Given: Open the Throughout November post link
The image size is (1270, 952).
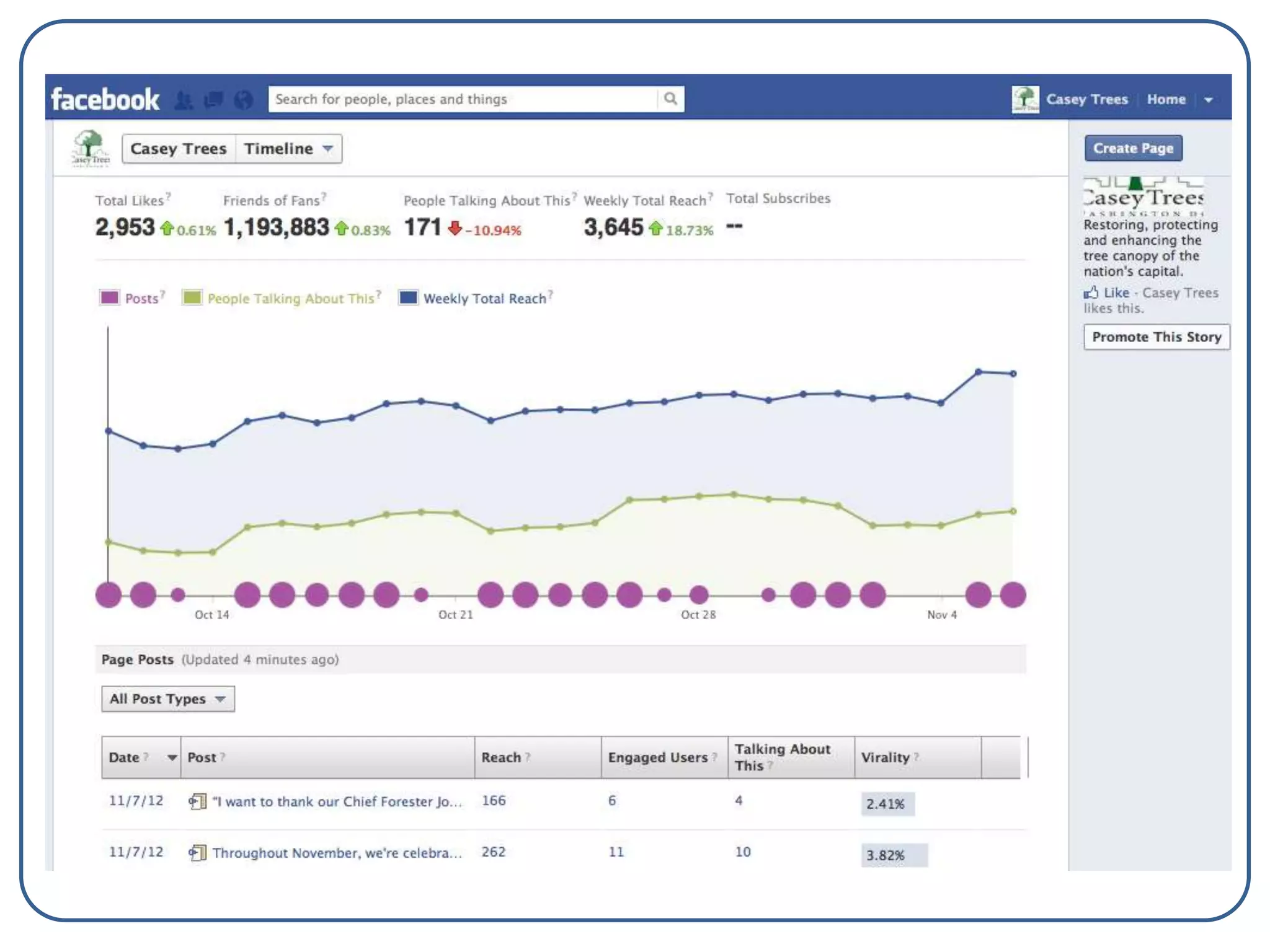Looking at the screenshot, I should 337,853.
